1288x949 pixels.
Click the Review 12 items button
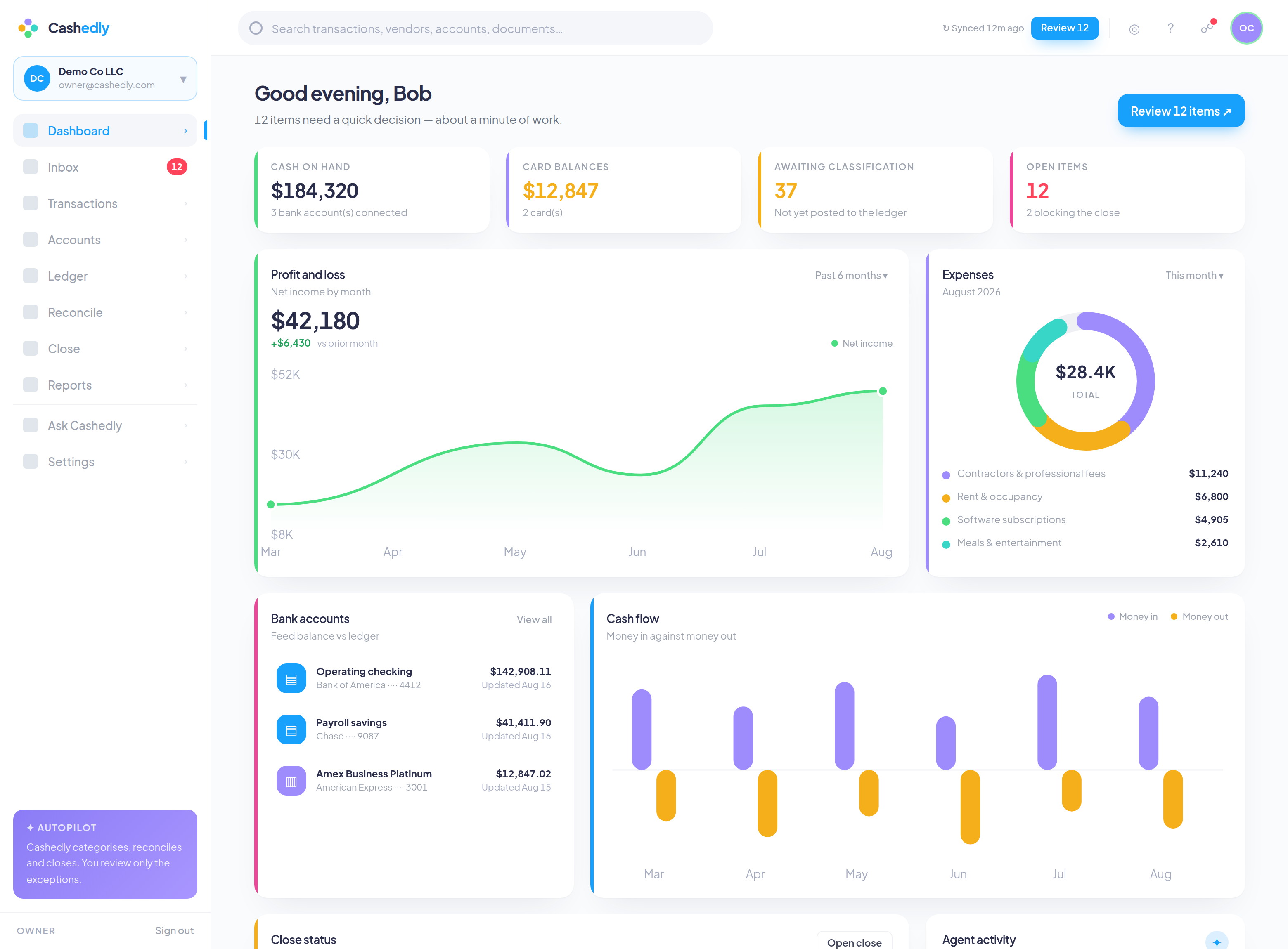pyautogui.click(x=1181, y=111)
